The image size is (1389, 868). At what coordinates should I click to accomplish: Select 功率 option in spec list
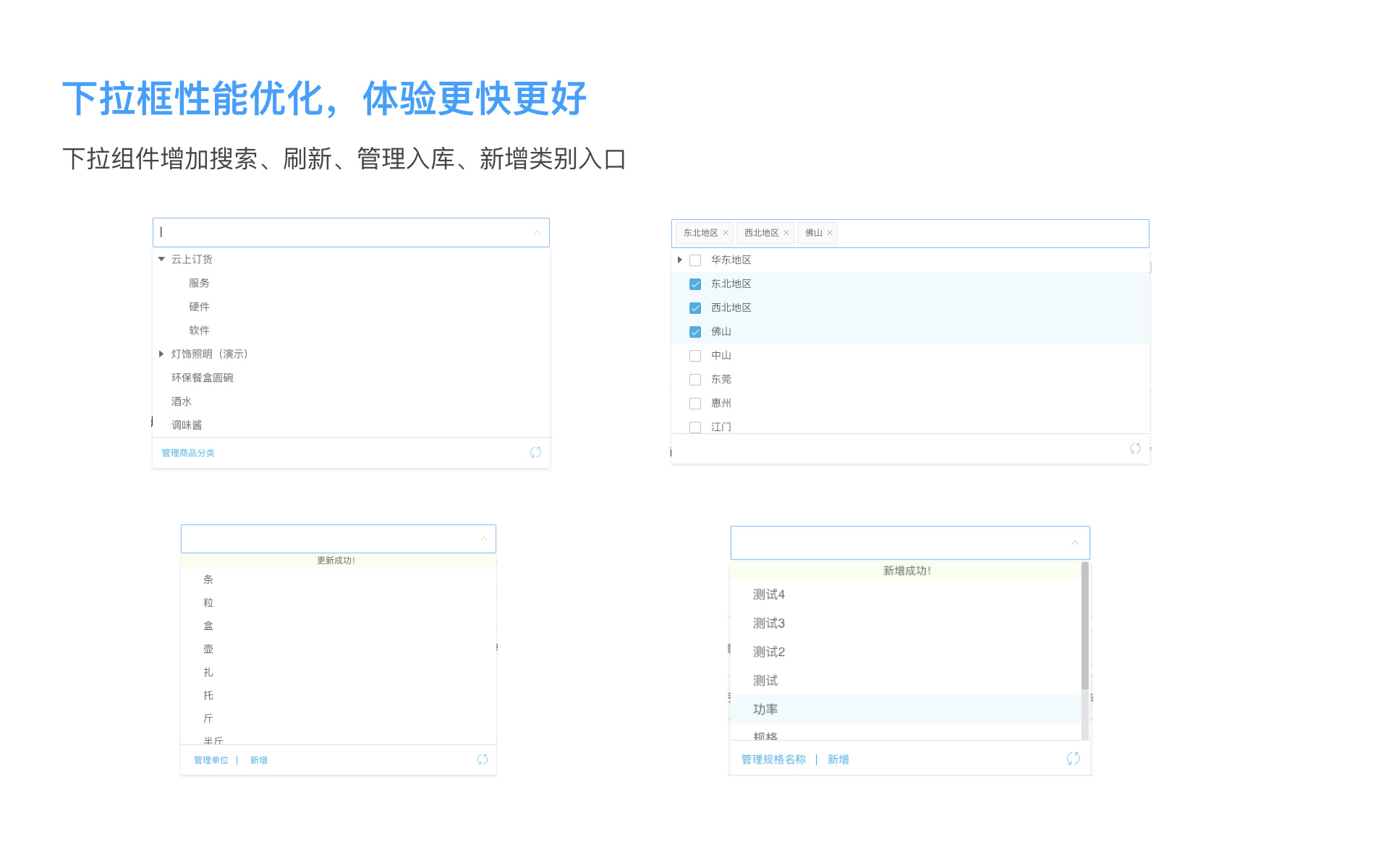tap(765, 710)
